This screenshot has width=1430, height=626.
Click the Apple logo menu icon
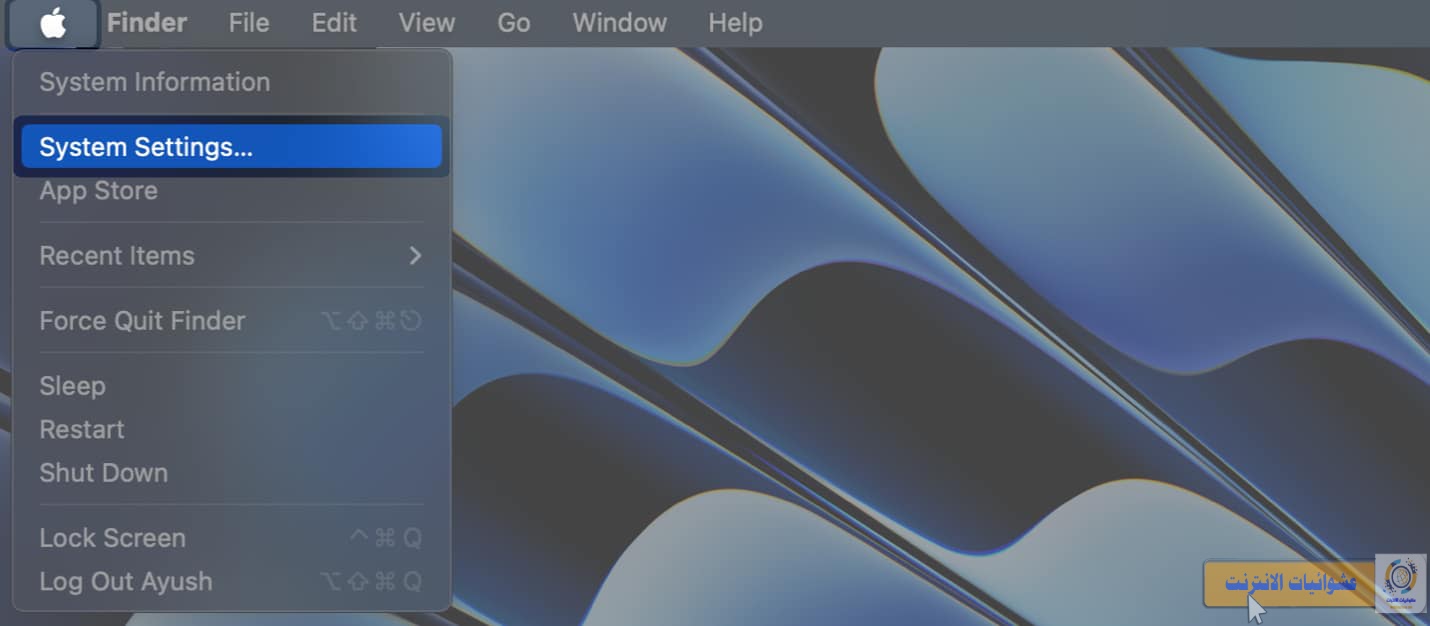(x=53, y=22)
